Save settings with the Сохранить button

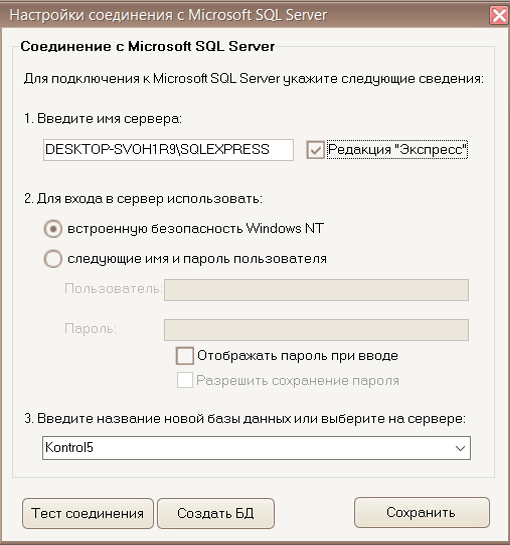[x=421, y=512]
